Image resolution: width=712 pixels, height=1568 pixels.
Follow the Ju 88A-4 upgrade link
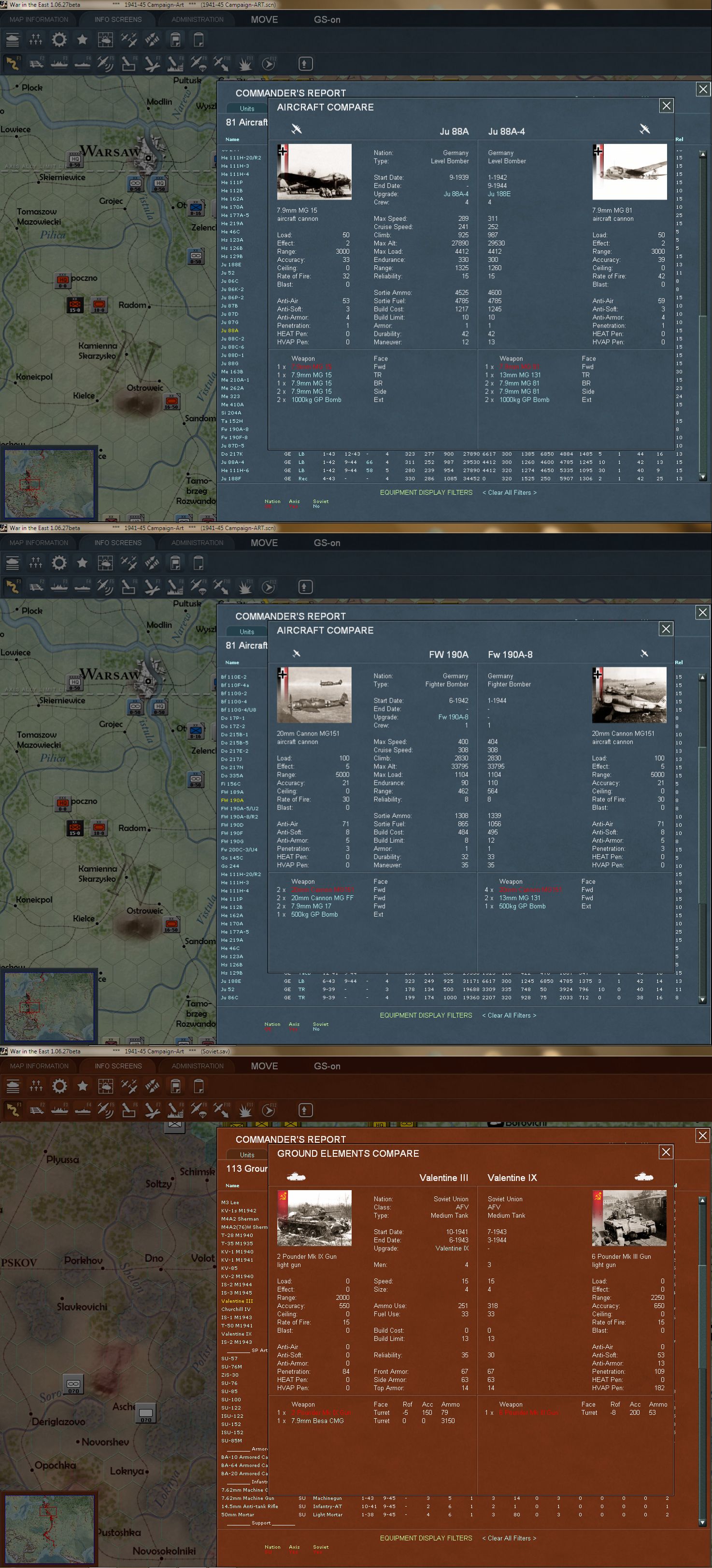click(x=456, y=194)
